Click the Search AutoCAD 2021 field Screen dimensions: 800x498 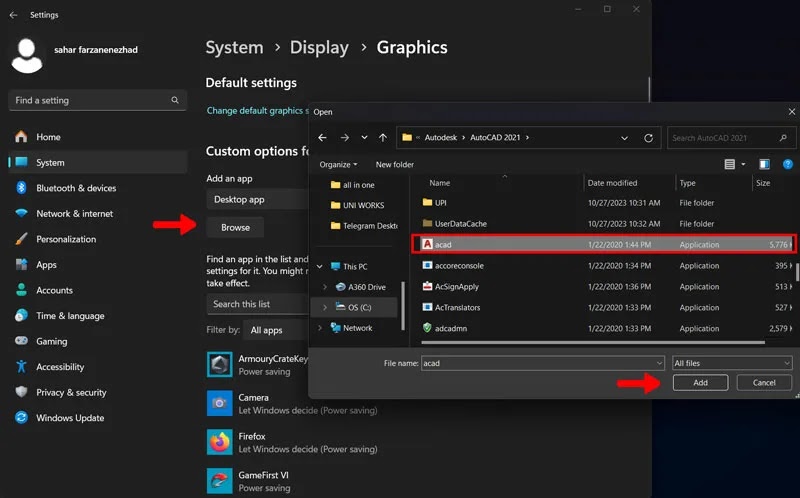(730, 138)
